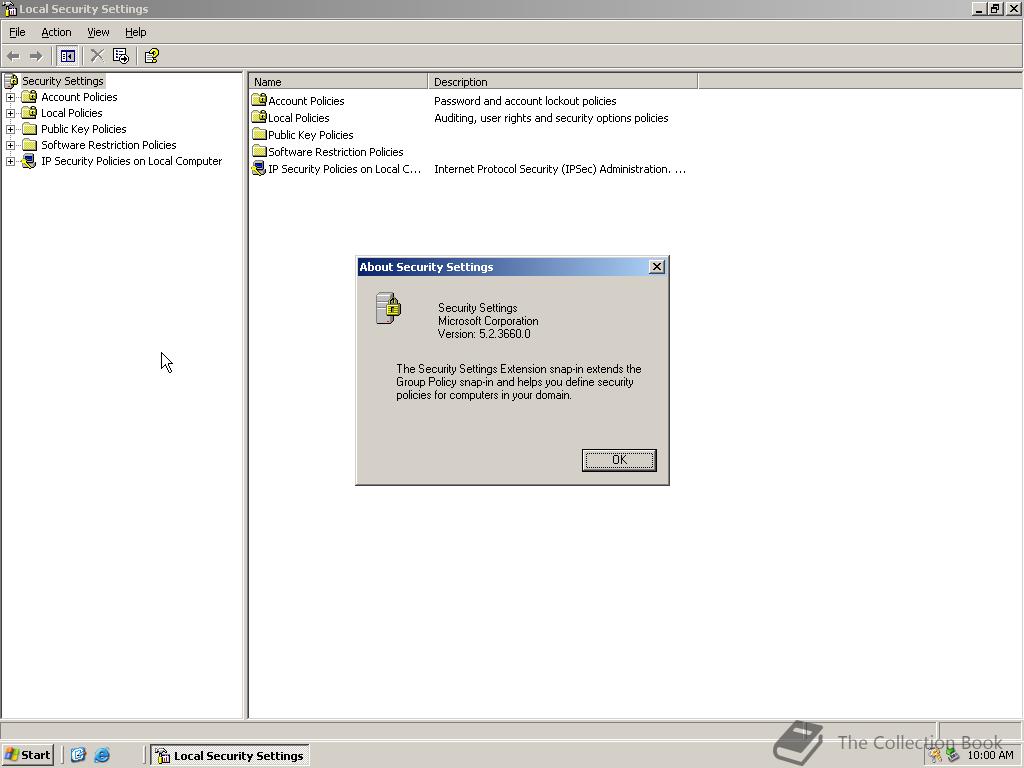1024x768 pixels.
Task: Click the Local Policies folder icon in tree
Action: (29, 113)
